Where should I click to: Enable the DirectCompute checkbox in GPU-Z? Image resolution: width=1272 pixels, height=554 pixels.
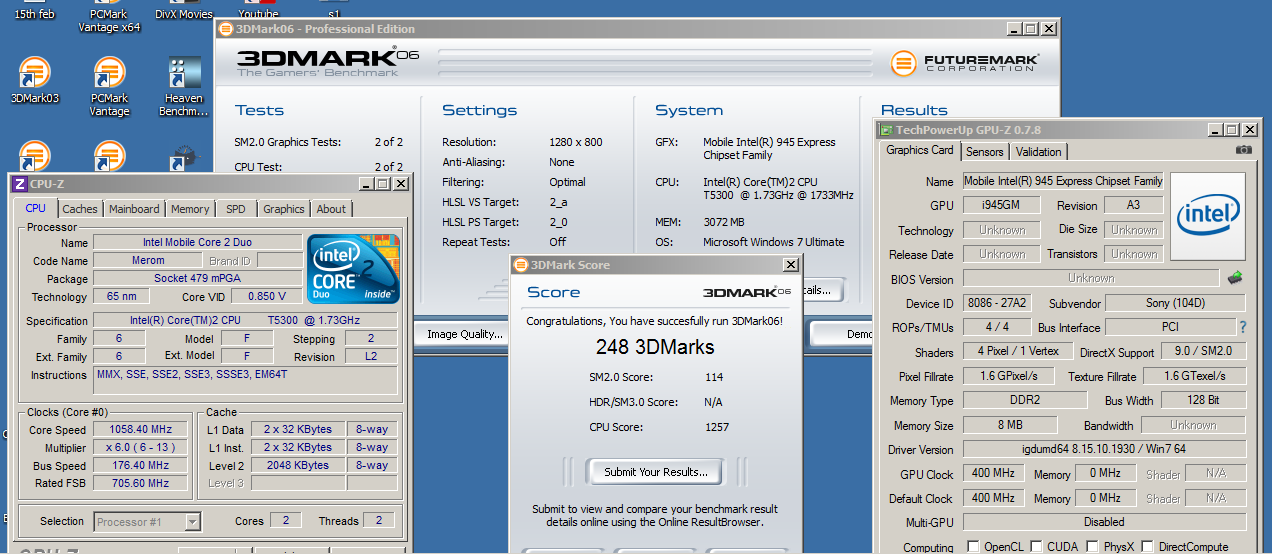(1148, 546)
